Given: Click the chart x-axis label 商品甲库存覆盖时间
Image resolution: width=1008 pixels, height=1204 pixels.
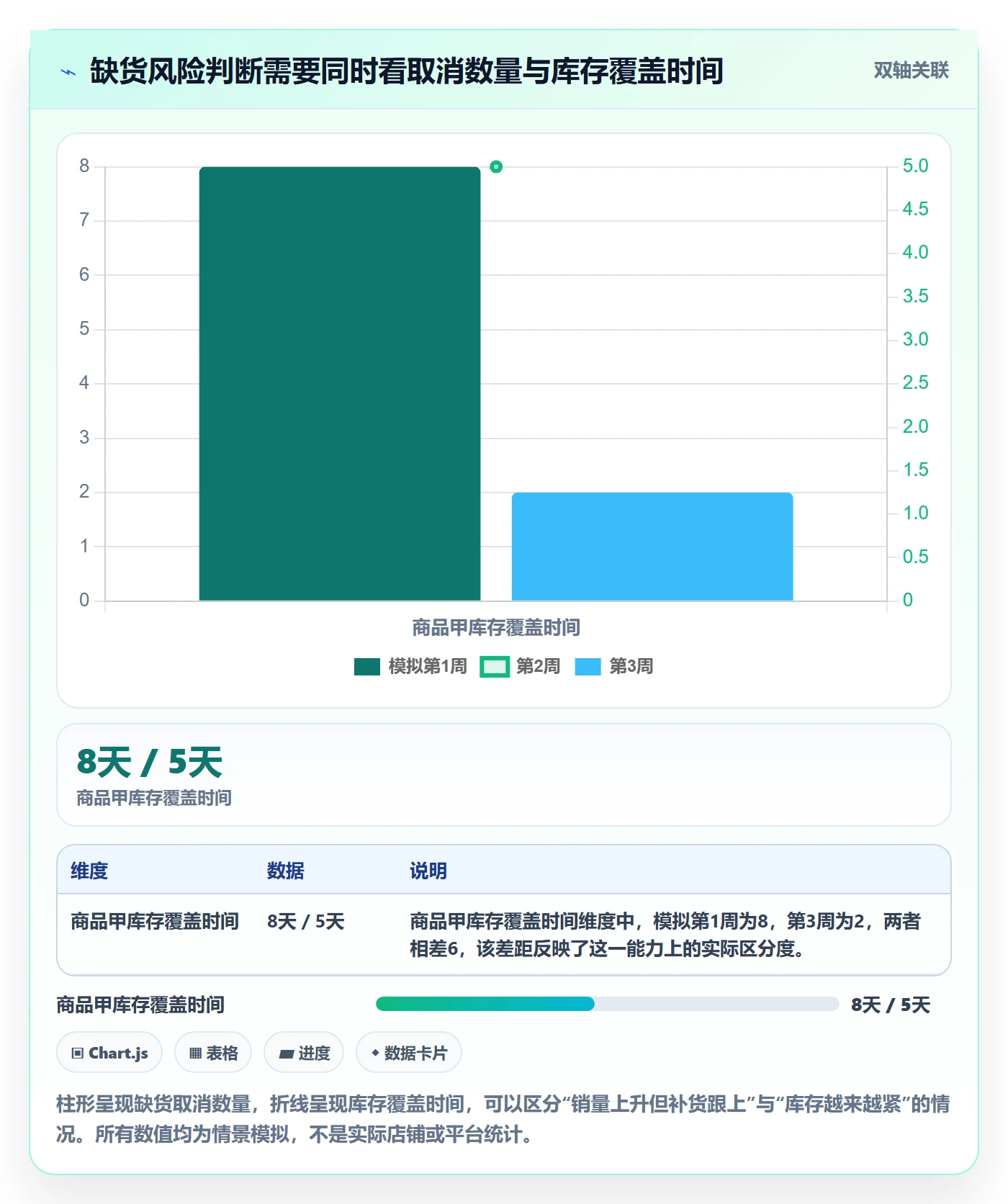Looking at the screenshot, I should (496, 628).
